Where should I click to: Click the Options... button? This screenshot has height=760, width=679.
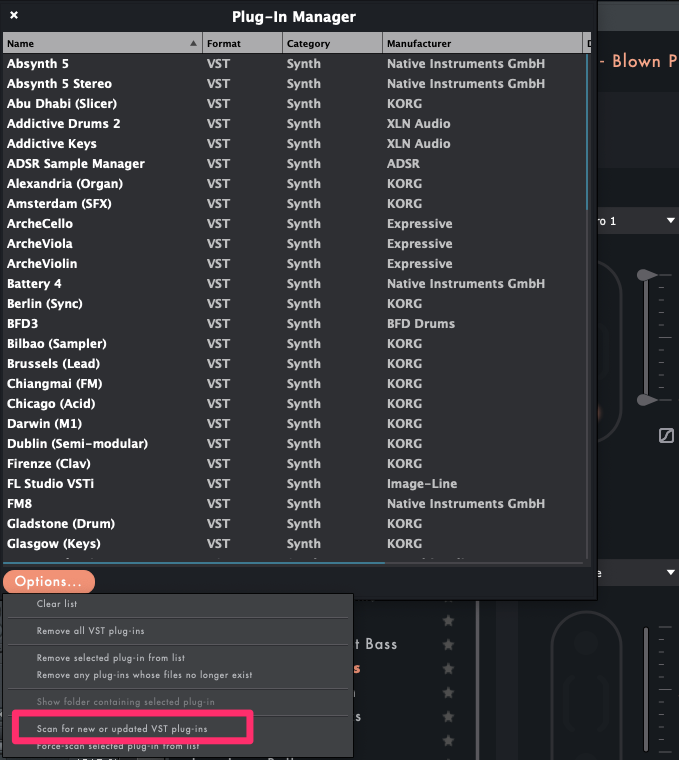coord(48,581)
